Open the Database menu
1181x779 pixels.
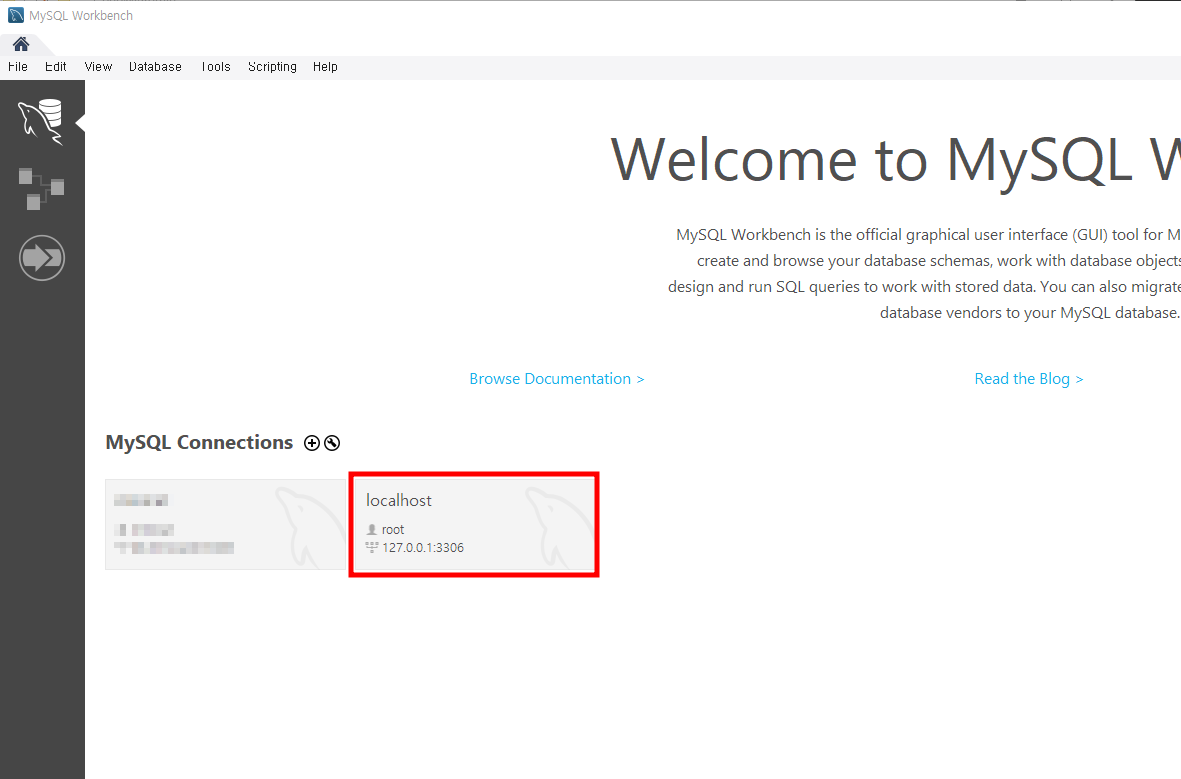(x=155, y=66)
